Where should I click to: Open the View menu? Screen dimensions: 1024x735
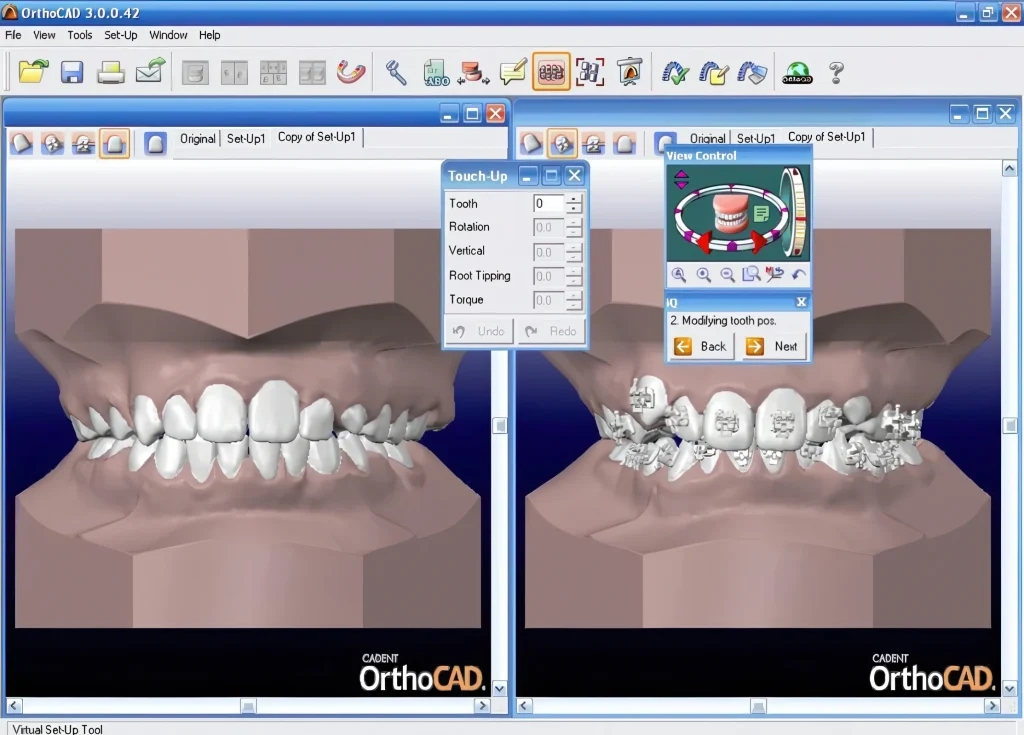[44, 35]
